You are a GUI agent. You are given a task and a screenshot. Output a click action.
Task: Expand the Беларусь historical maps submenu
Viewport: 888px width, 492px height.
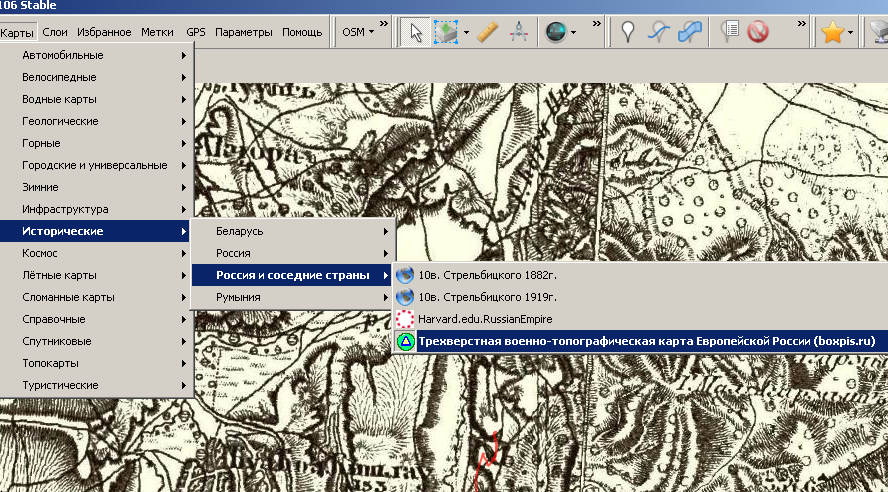pyautogui.click(x=292, y=231)
